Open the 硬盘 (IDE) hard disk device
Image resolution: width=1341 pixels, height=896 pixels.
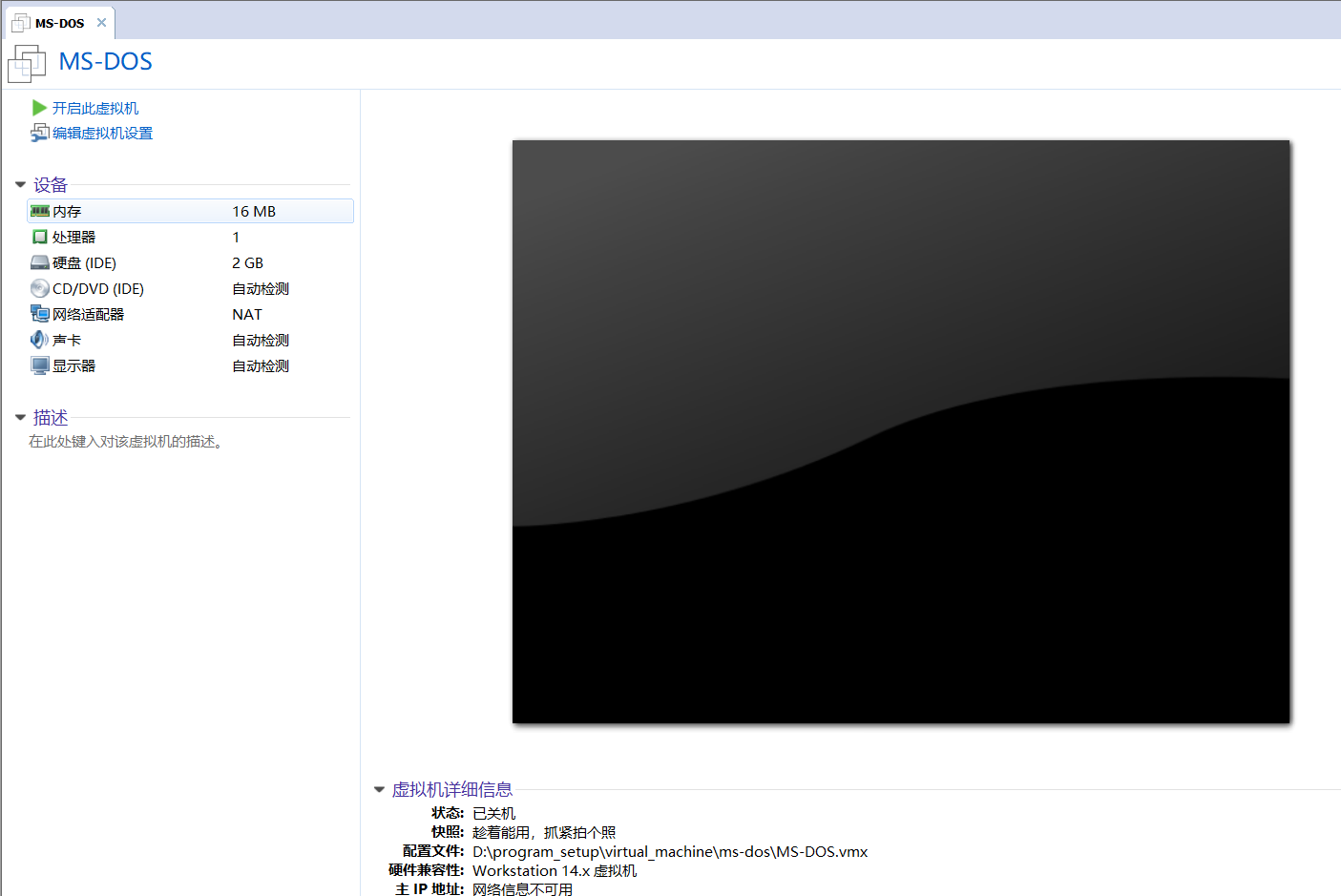tap(40, 262)
